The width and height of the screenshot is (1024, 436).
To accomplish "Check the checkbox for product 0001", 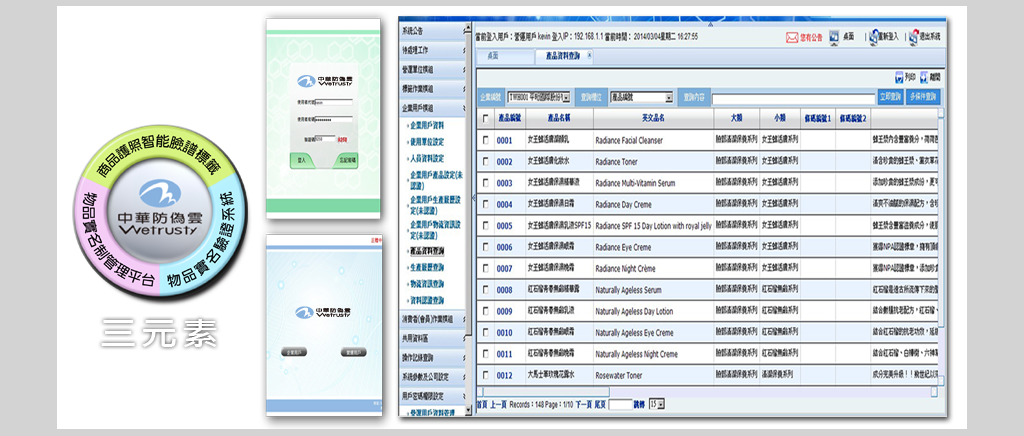I will pos(485,140).
